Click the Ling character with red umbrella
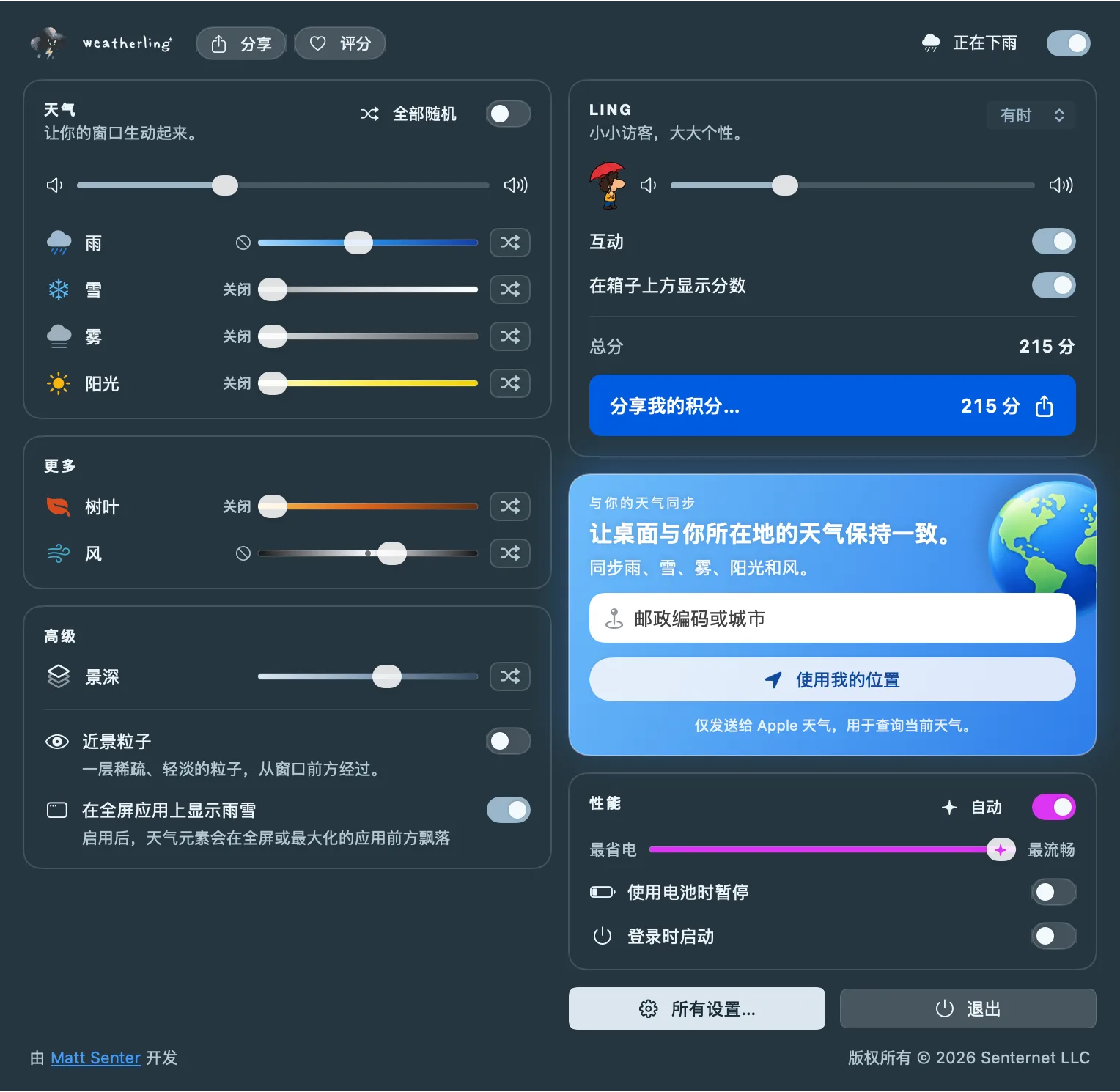This screenshot has height=1092, width=1120. [x=608, y=185]
